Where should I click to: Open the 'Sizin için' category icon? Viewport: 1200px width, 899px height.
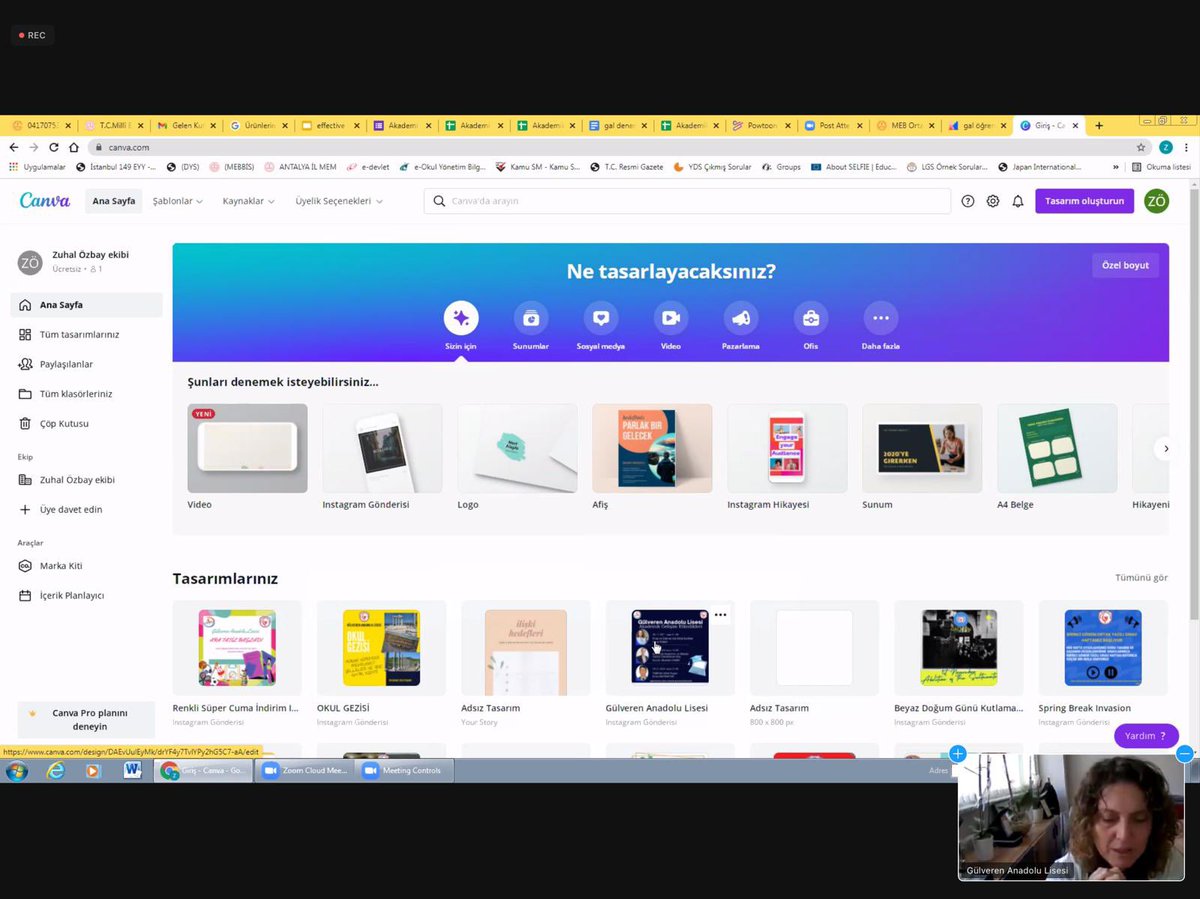[x=461, y=318]
